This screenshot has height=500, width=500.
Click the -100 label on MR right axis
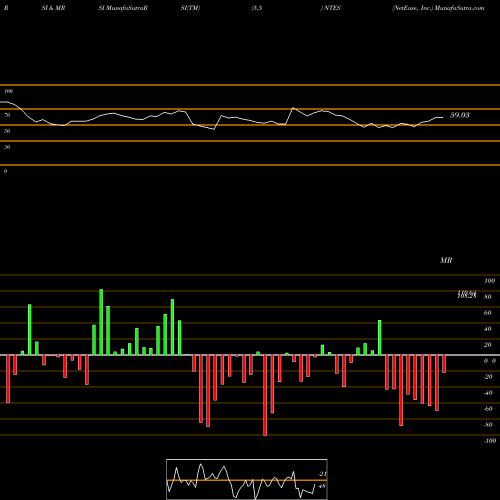490,441
